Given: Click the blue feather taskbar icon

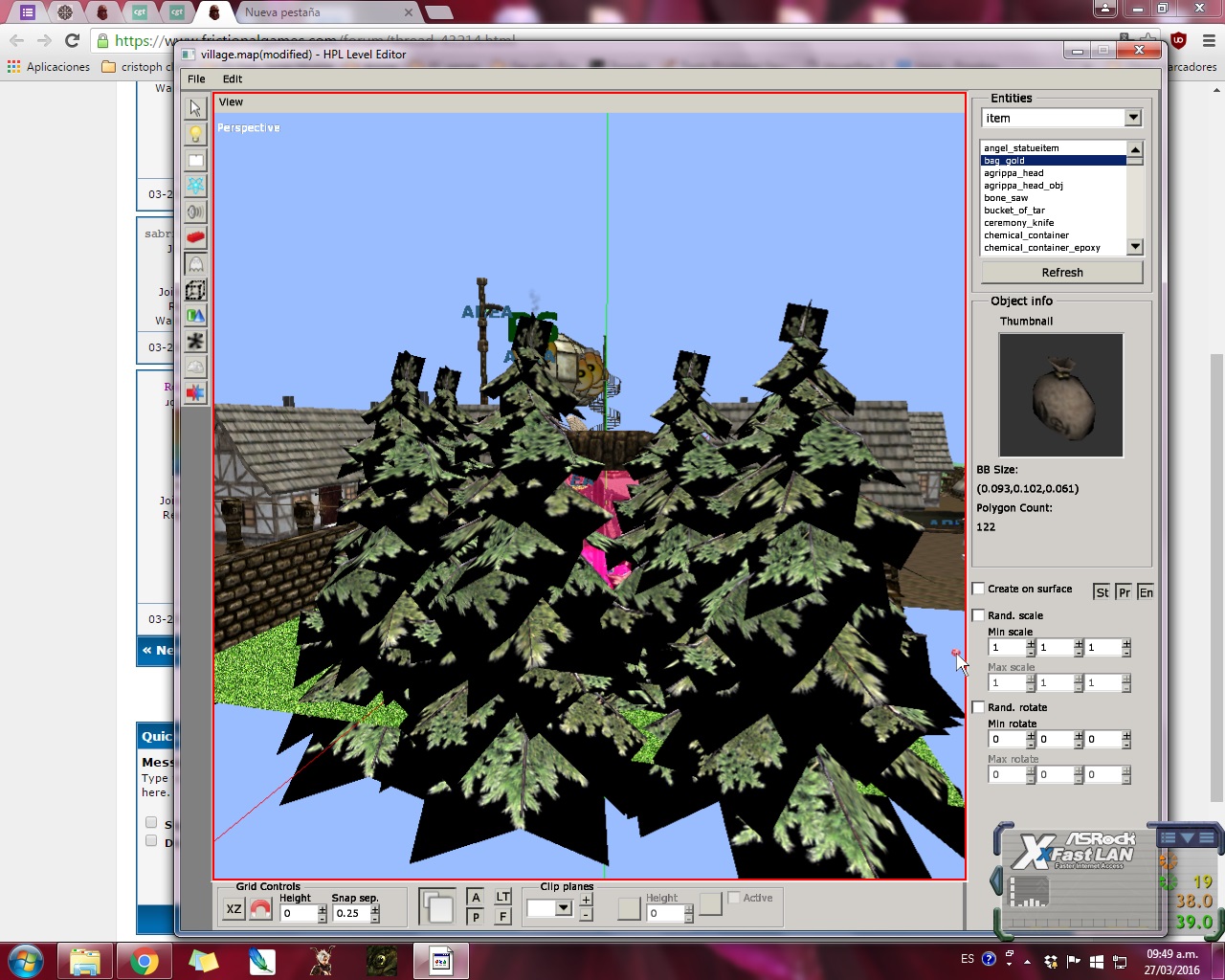Looking at the screenshot, I should 262,961.
